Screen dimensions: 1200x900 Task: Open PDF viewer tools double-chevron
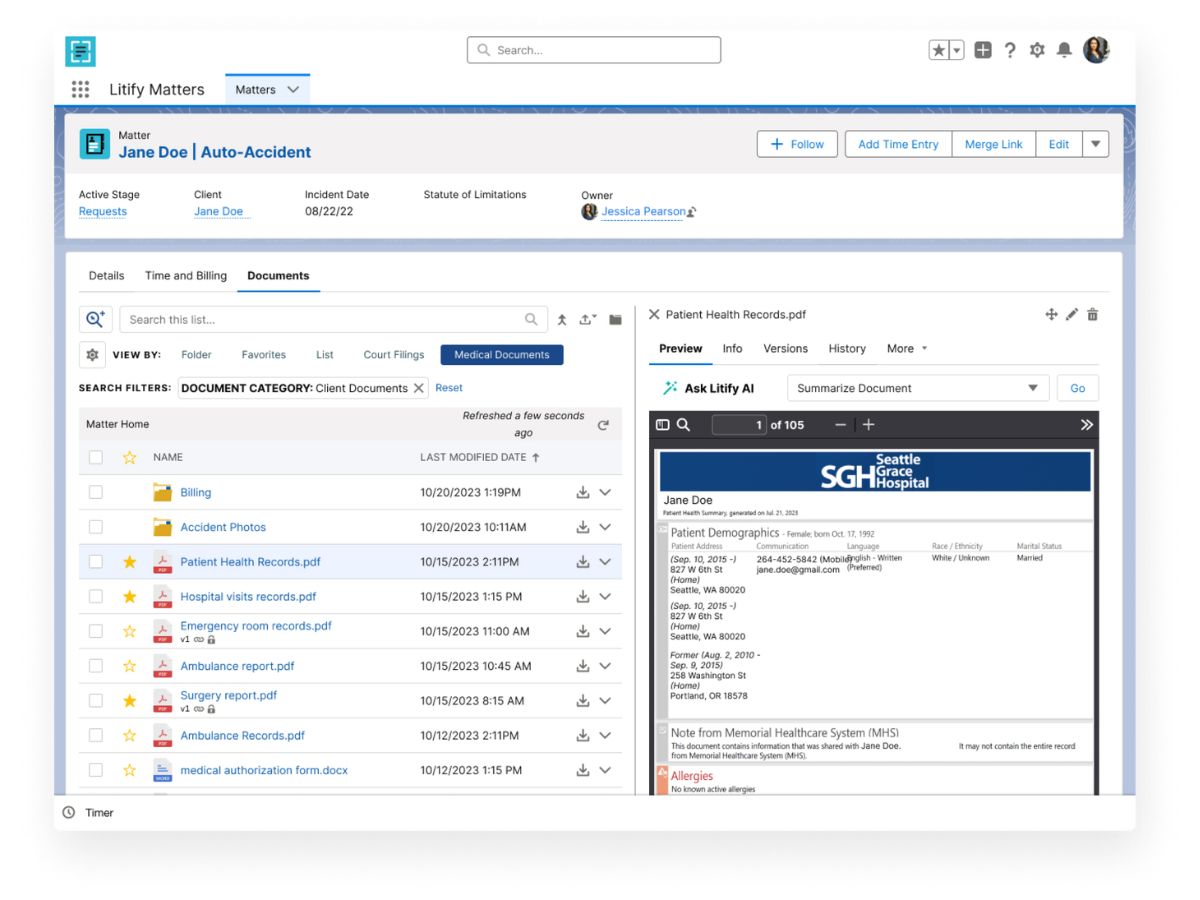pyautogui.click(x=1087, y=425)
